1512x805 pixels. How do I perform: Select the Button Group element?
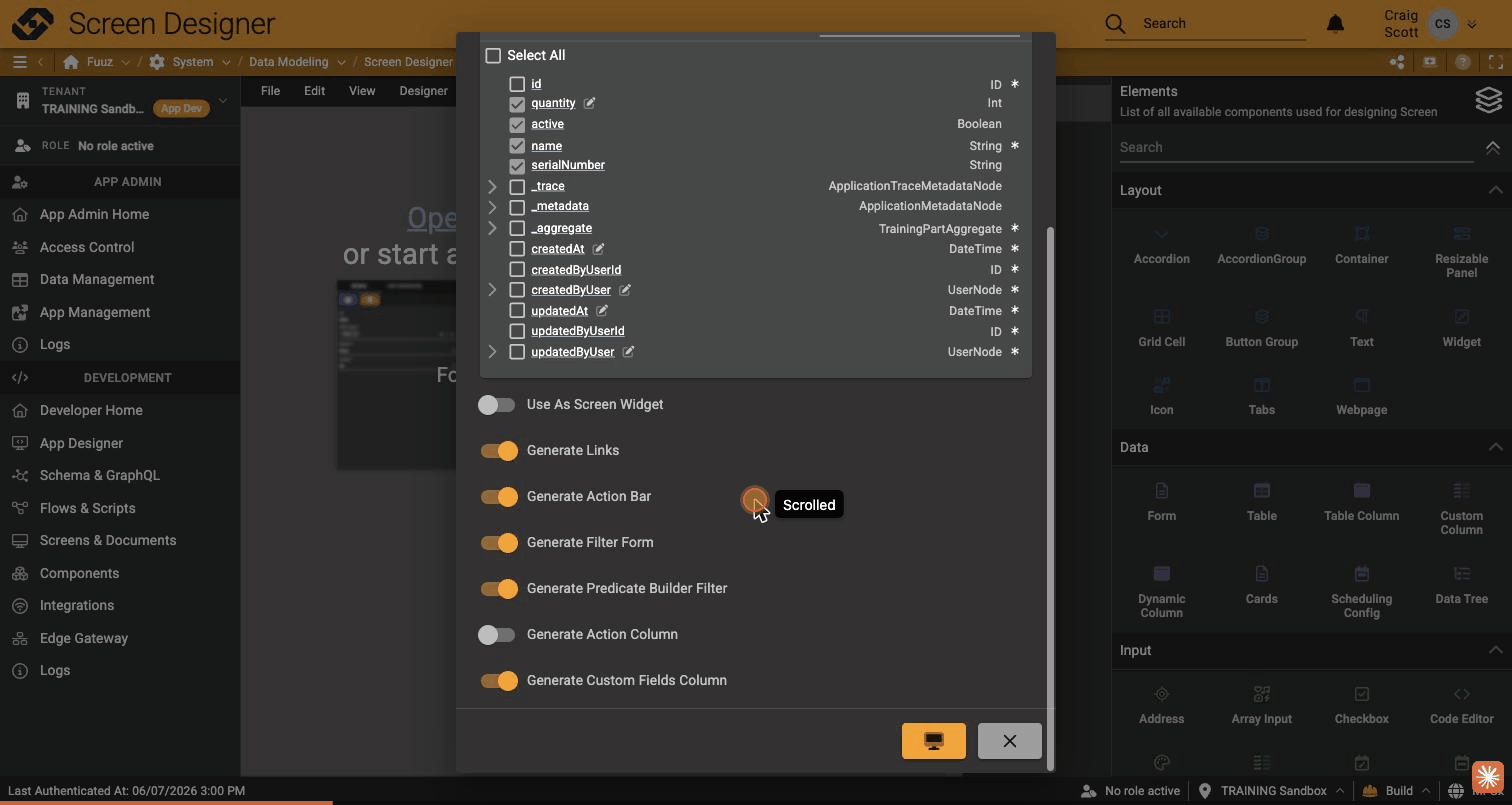(x=1261, y=328)
